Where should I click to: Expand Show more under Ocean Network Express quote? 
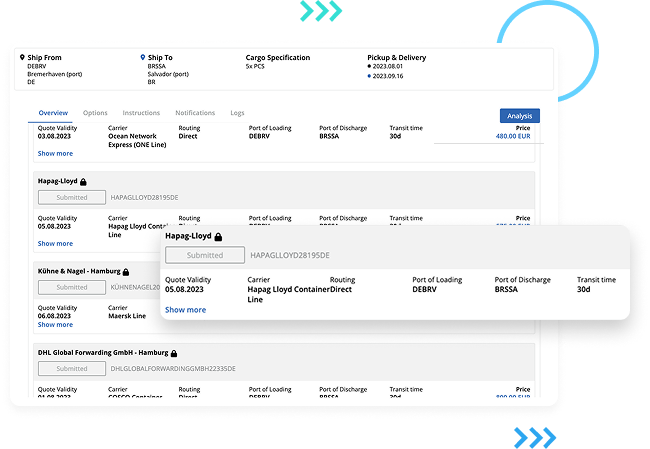click(55, 154)
